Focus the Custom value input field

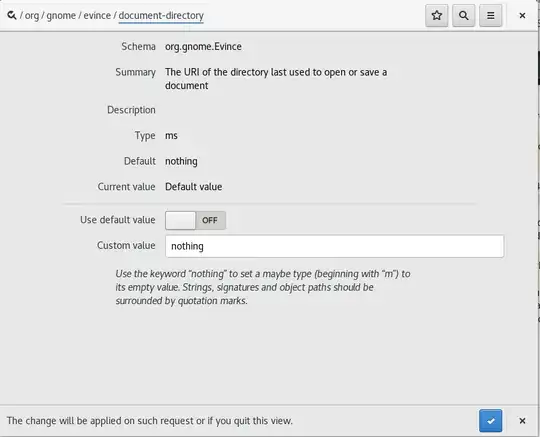334,246
